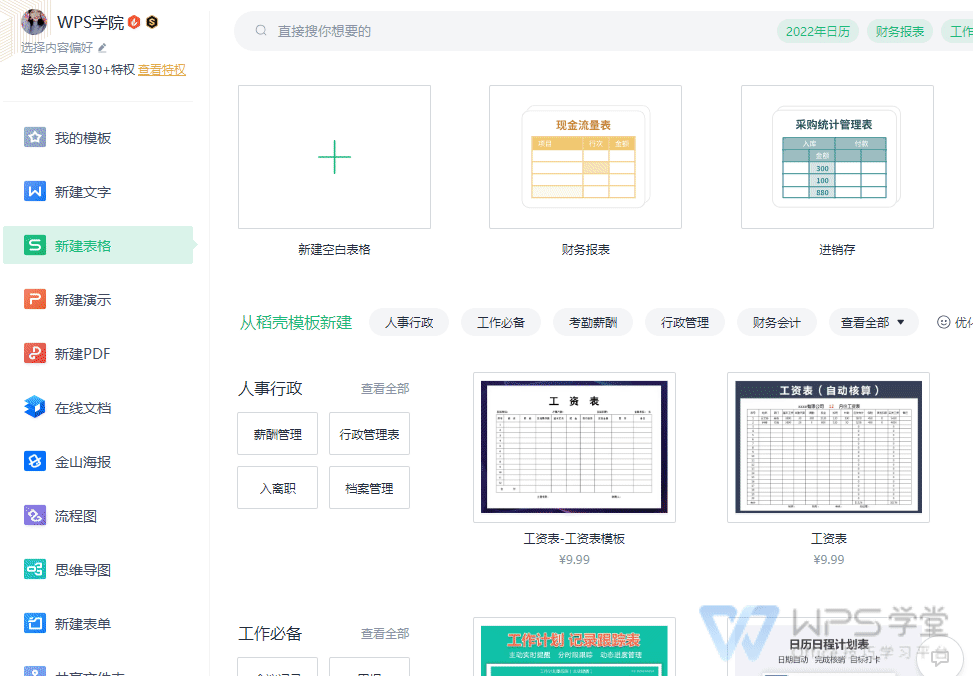This screenshot has width=973, height=676.
Task: Click the 财务报表 search tag
Action: [900, 31]
